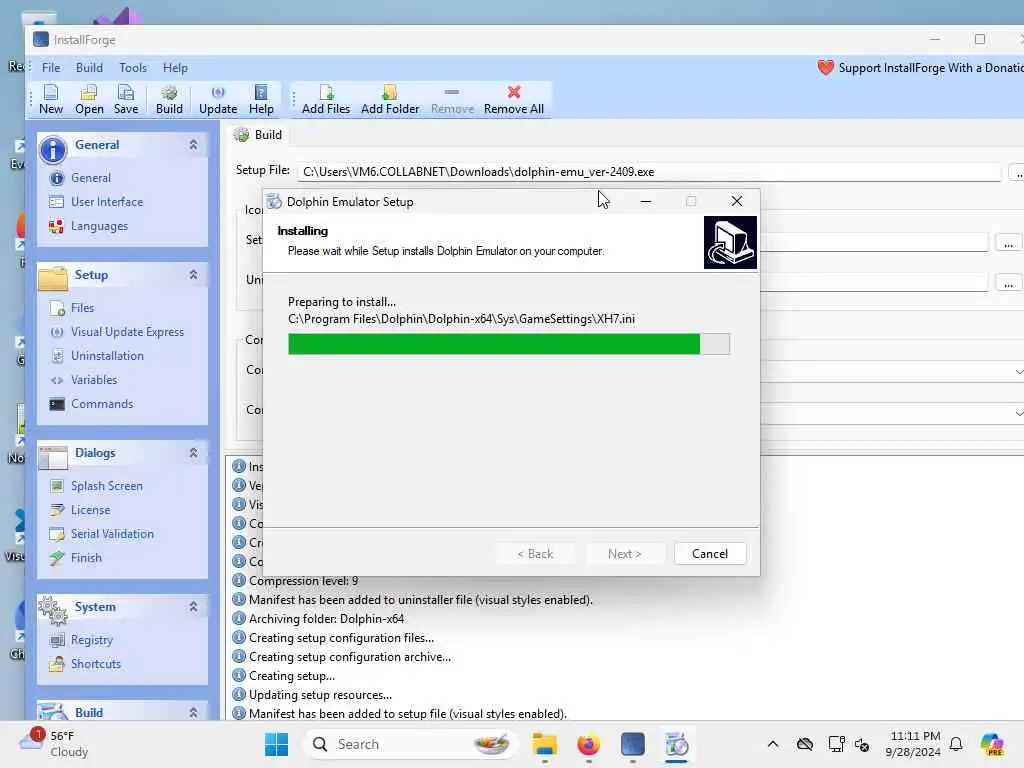Switch to InstallForge taskbar icon

(633, 744)
